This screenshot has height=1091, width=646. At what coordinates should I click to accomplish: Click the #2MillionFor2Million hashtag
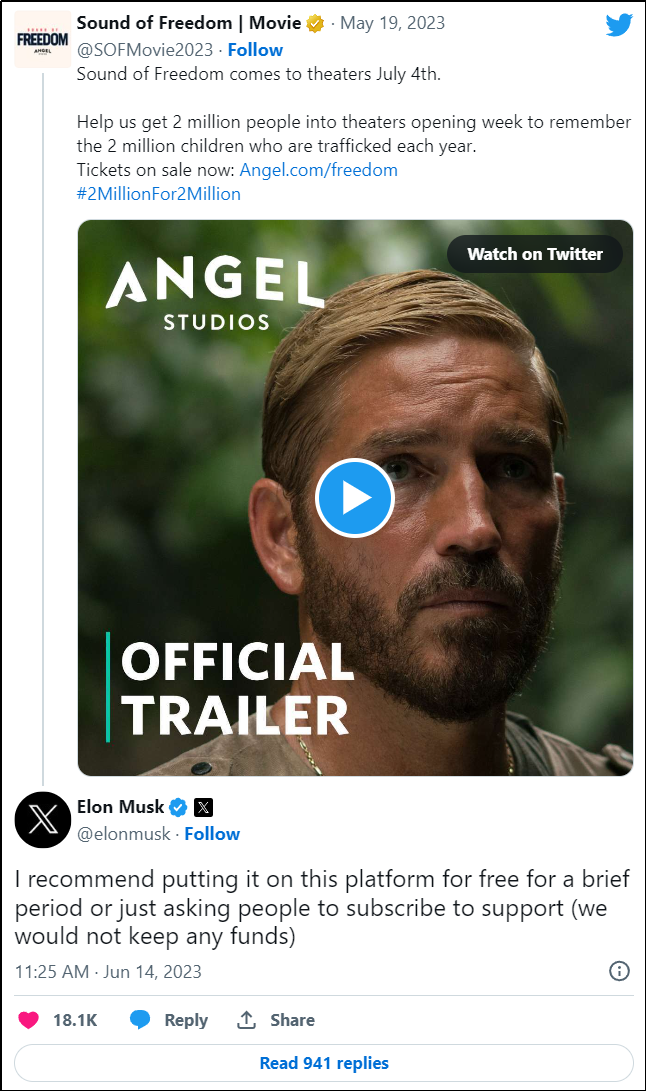(159, 194)
